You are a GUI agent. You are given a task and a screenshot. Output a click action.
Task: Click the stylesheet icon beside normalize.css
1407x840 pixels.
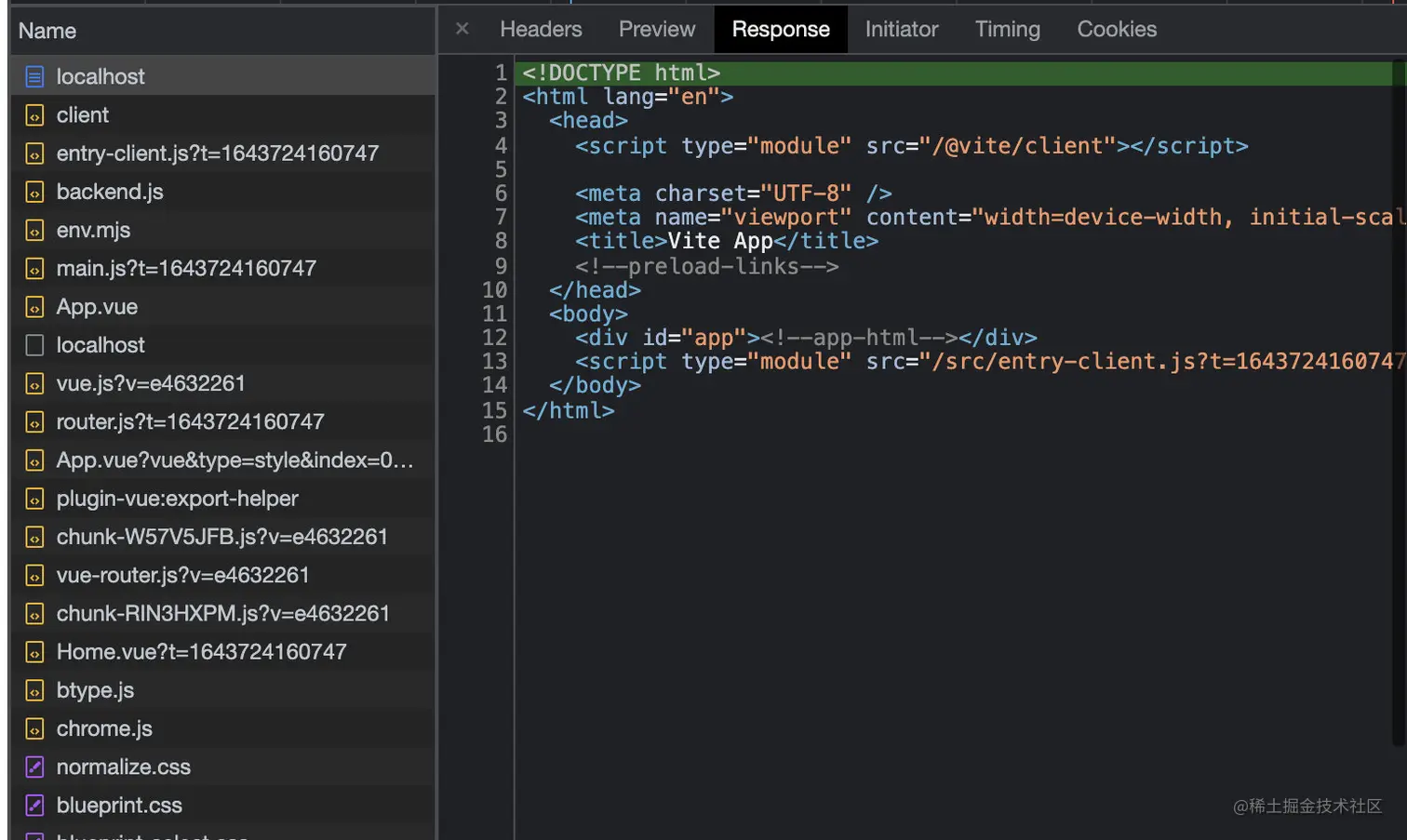(34, 767)
